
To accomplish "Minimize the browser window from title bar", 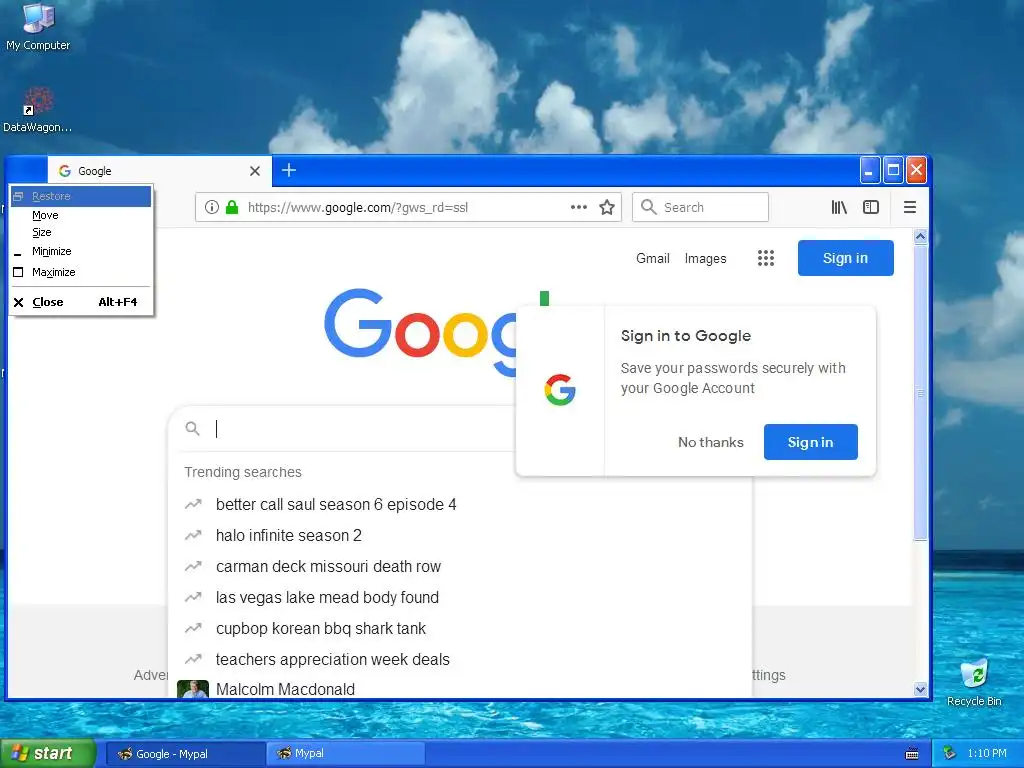I will click(x=870, y=170).
